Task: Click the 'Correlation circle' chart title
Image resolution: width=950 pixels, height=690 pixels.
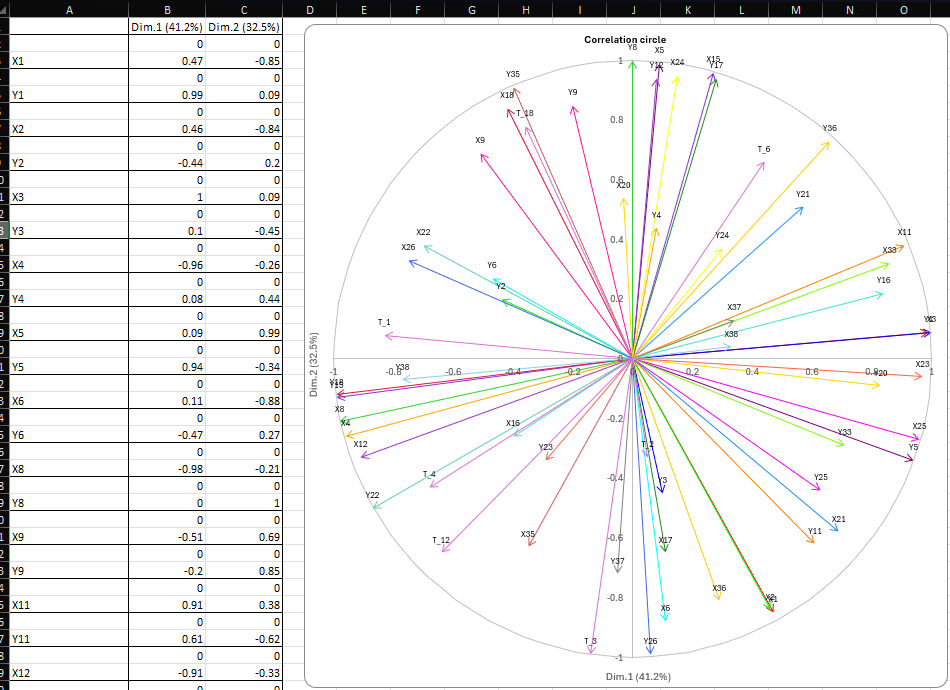Action: [625, 39]
